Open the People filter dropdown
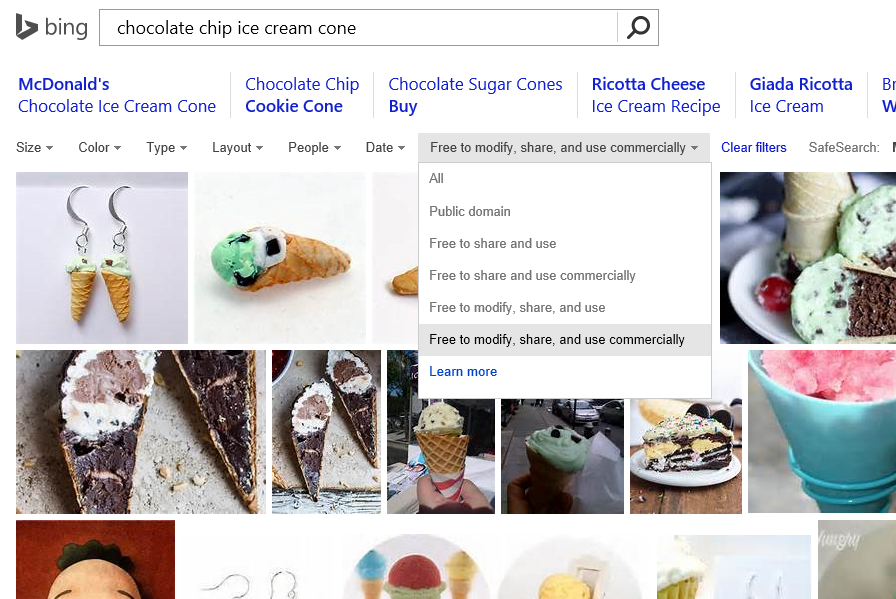The image size is (896, 599). (314, 147)
